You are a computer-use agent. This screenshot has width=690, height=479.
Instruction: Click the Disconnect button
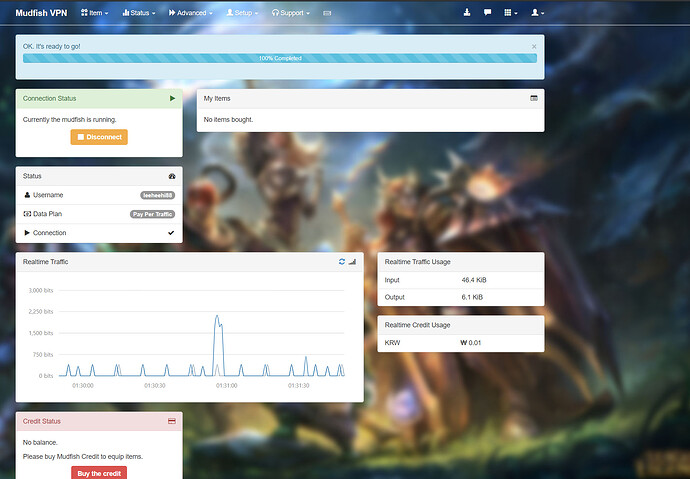coord(99,137)
